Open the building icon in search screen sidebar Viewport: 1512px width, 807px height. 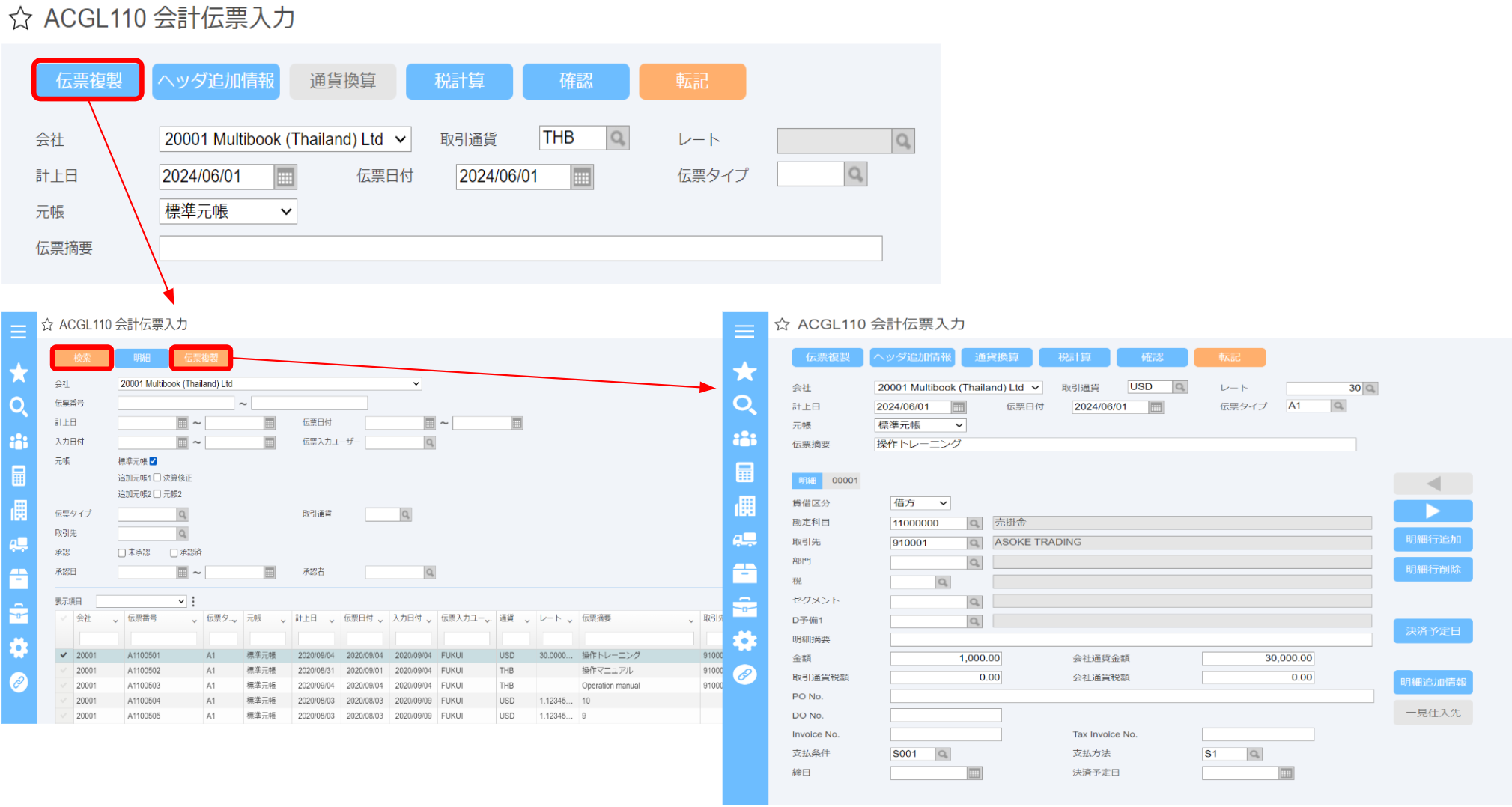pyautogui.click(x=19, y=511)
